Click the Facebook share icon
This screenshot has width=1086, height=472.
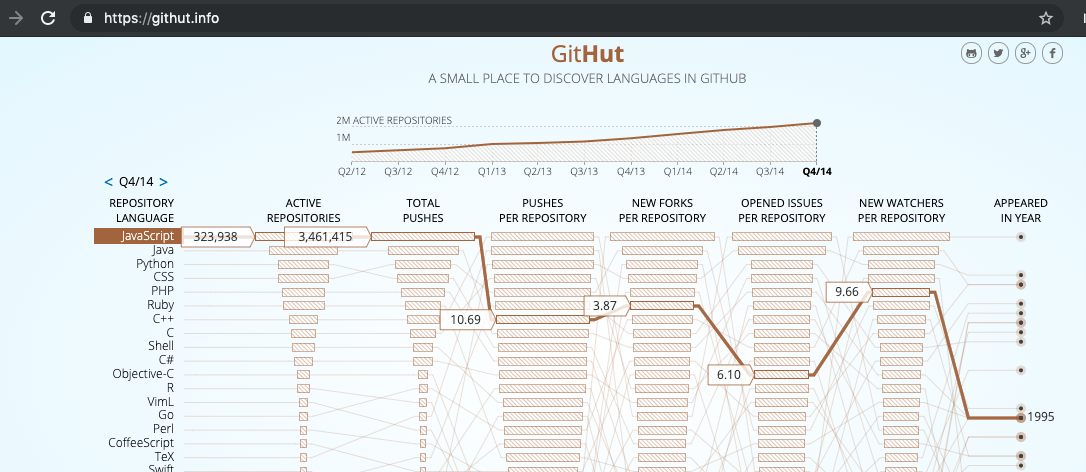coord(1052,54)
